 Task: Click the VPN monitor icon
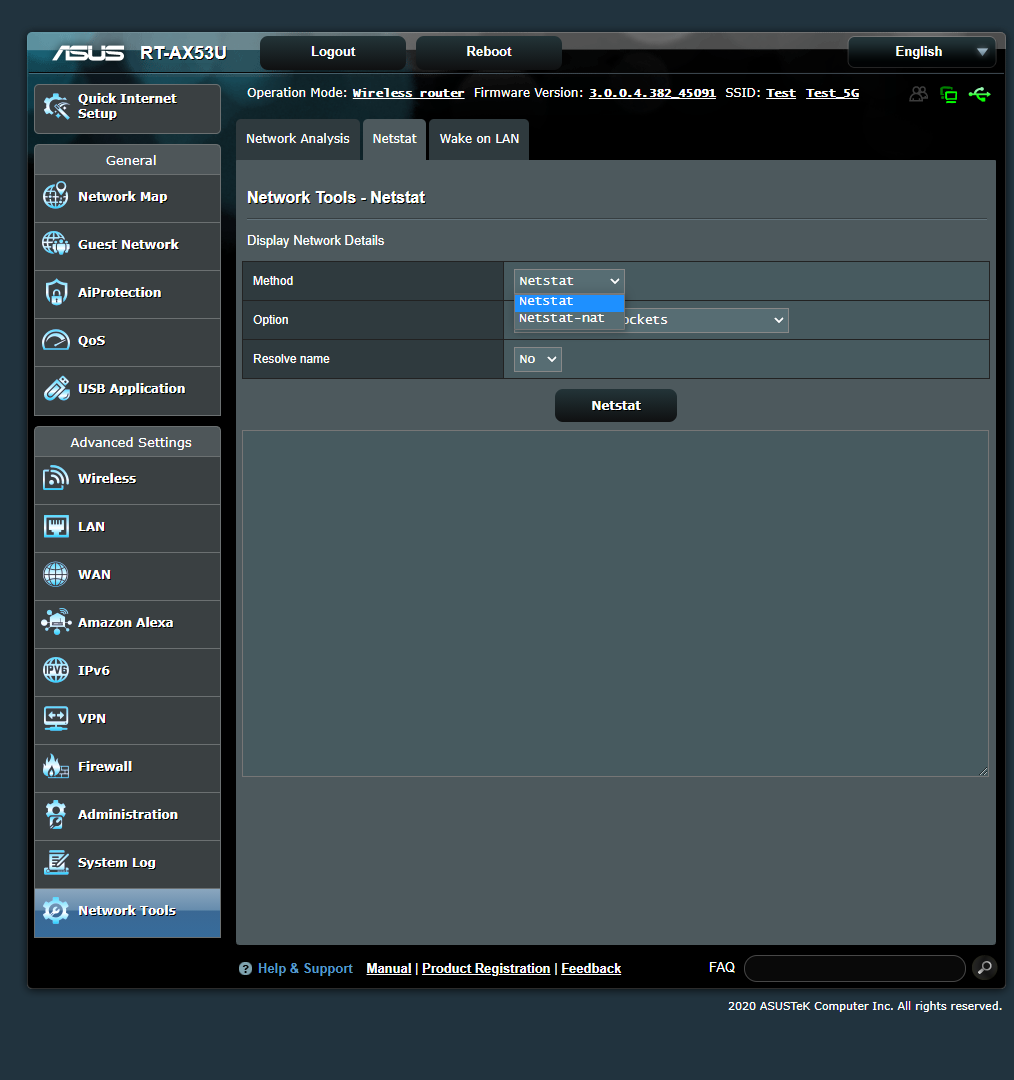56,718
